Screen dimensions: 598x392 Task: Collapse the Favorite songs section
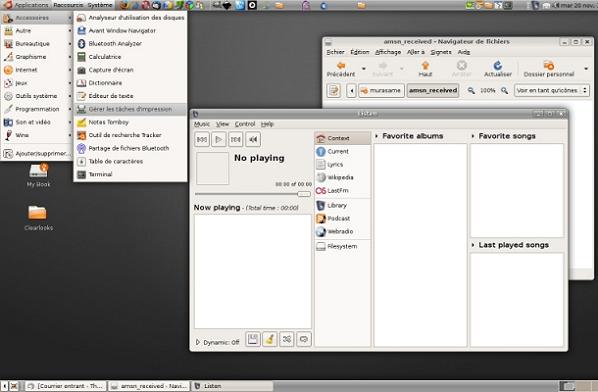click(x=473, y=136)
